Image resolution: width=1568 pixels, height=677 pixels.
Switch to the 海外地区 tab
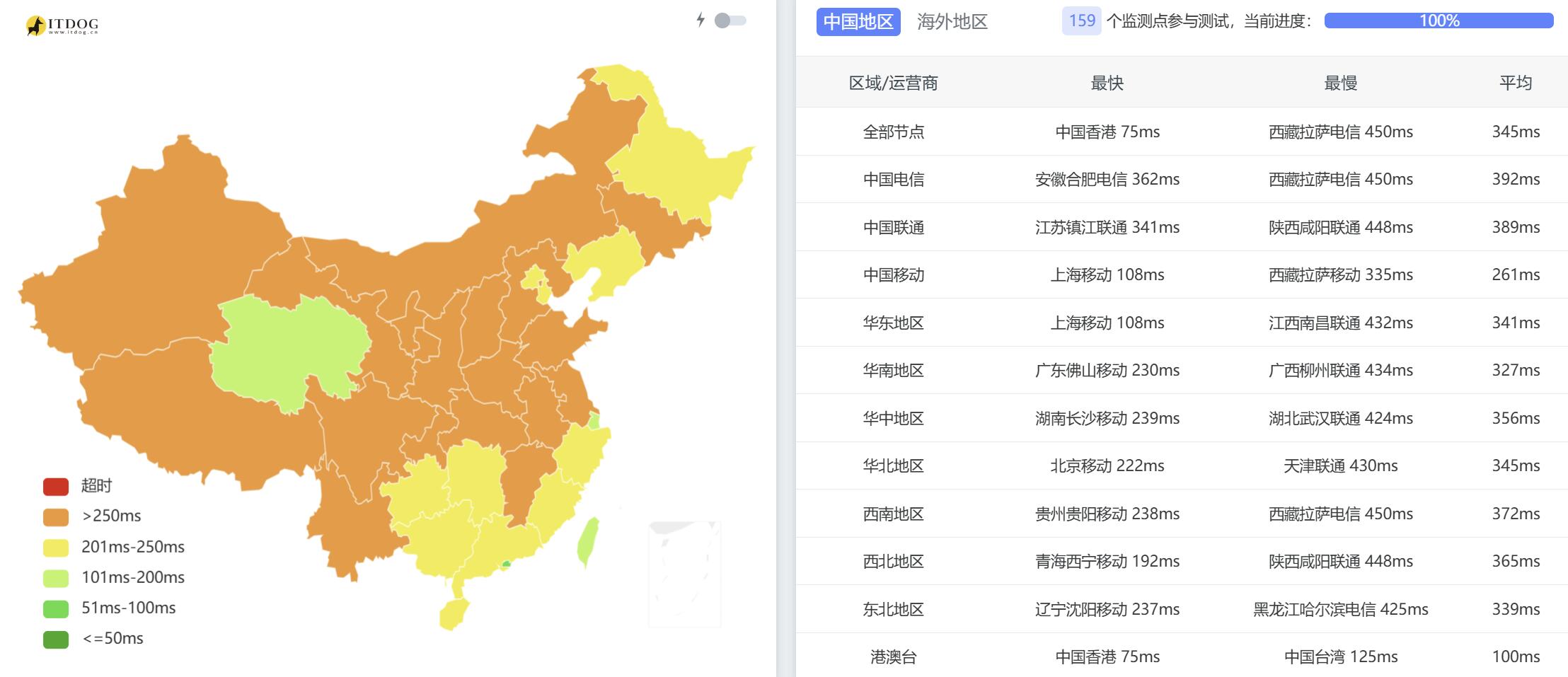click(952, 22)
